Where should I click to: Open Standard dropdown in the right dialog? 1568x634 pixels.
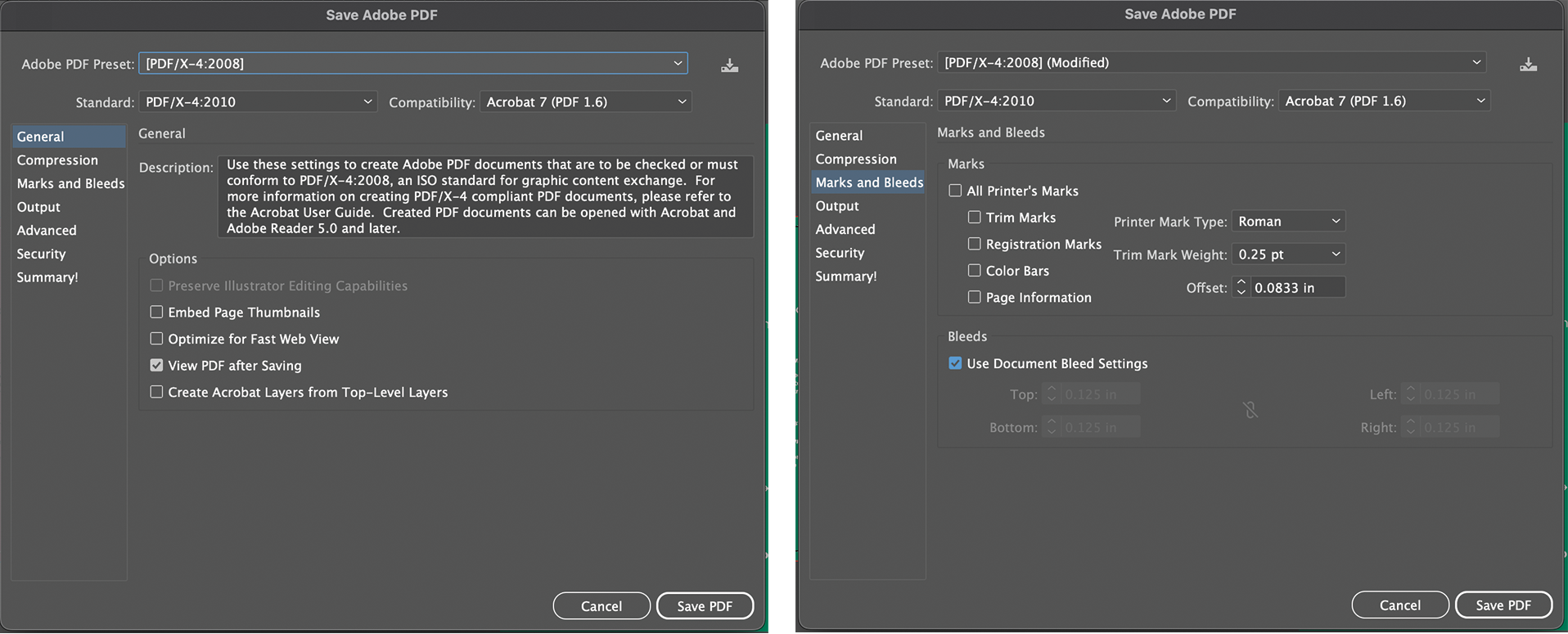(1057, 101)
